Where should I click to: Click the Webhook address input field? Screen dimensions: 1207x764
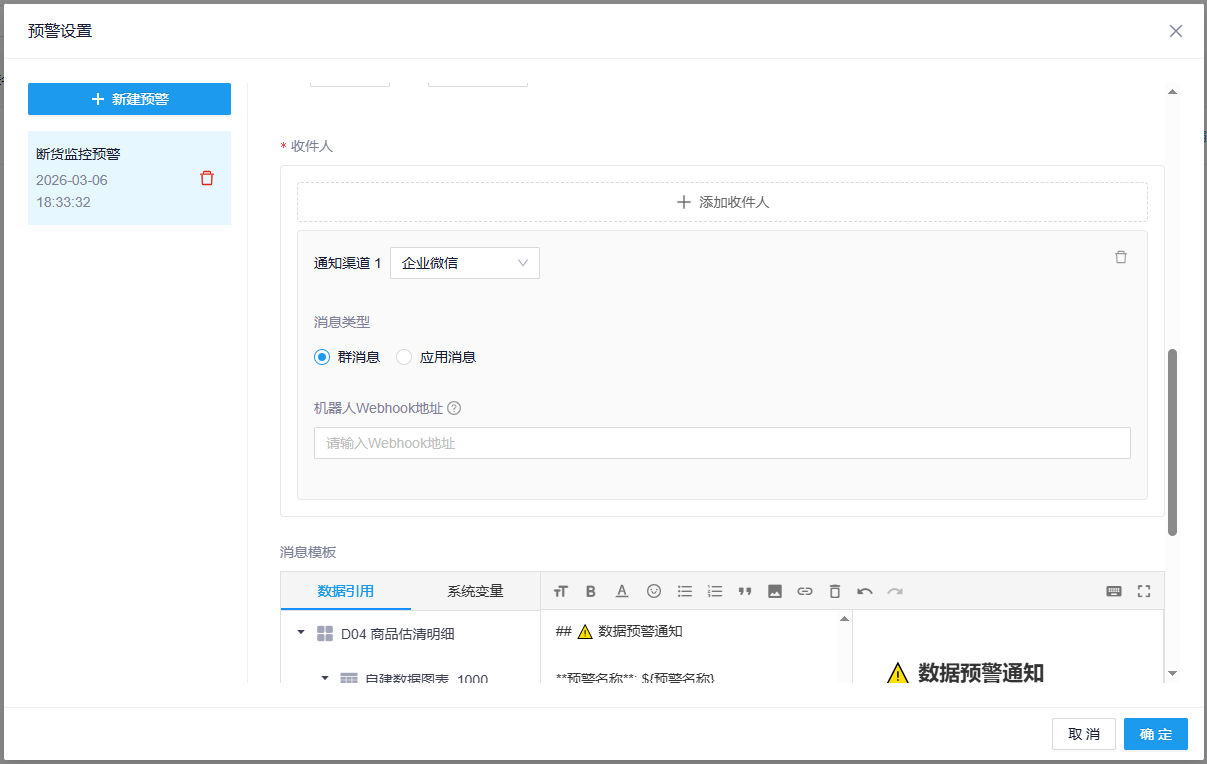[722, 442]
